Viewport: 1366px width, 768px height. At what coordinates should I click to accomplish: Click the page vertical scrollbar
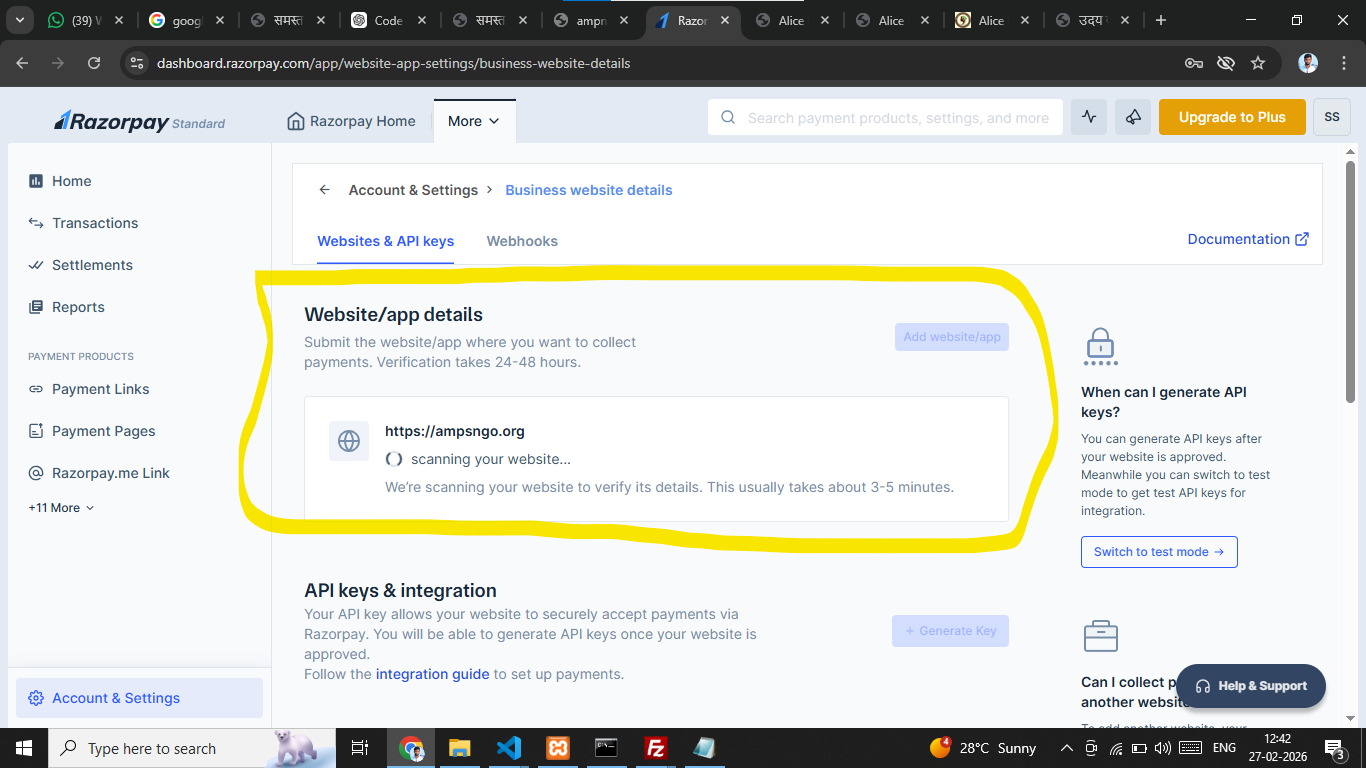tap(1350, 280)
